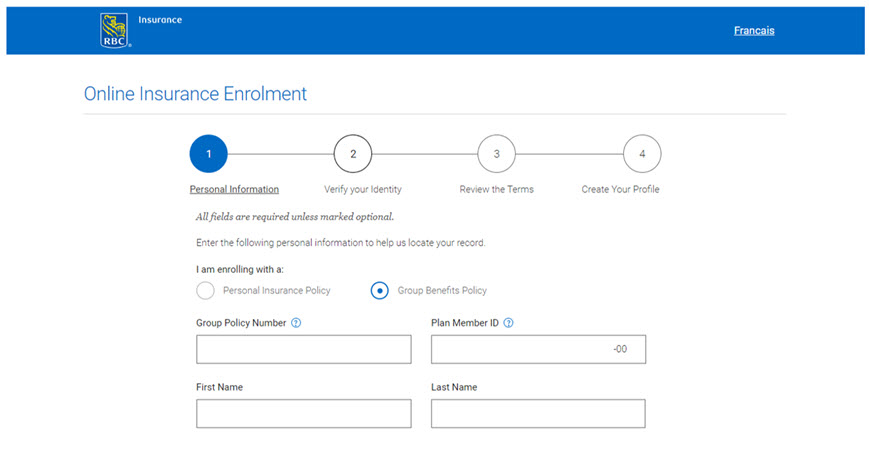This screenshot has width=869, height=457.
Task: Click the 'All fields are required' note
Action: [295, 217]
